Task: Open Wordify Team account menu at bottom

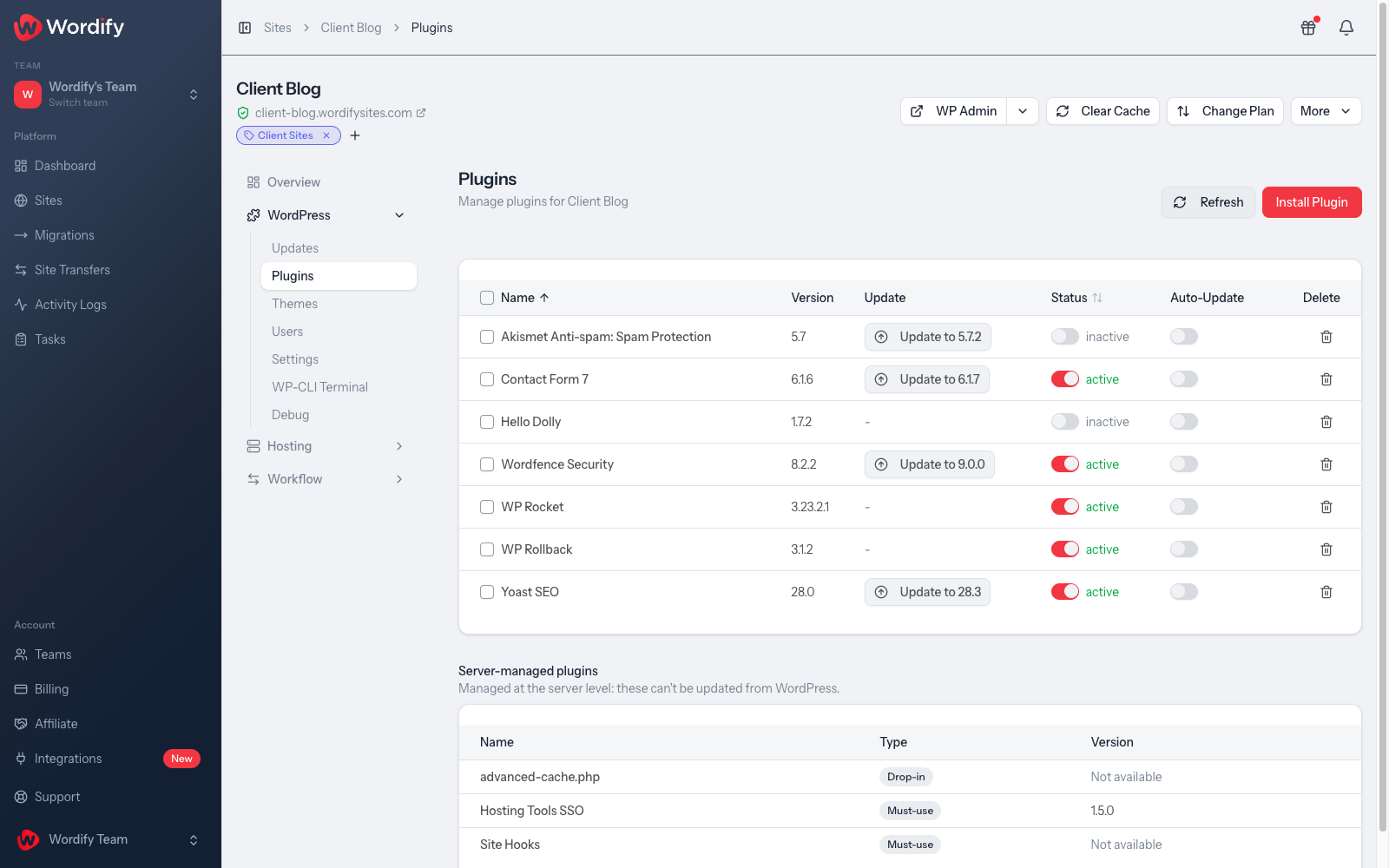Action: pyautogui.click(x=110, y=839)
